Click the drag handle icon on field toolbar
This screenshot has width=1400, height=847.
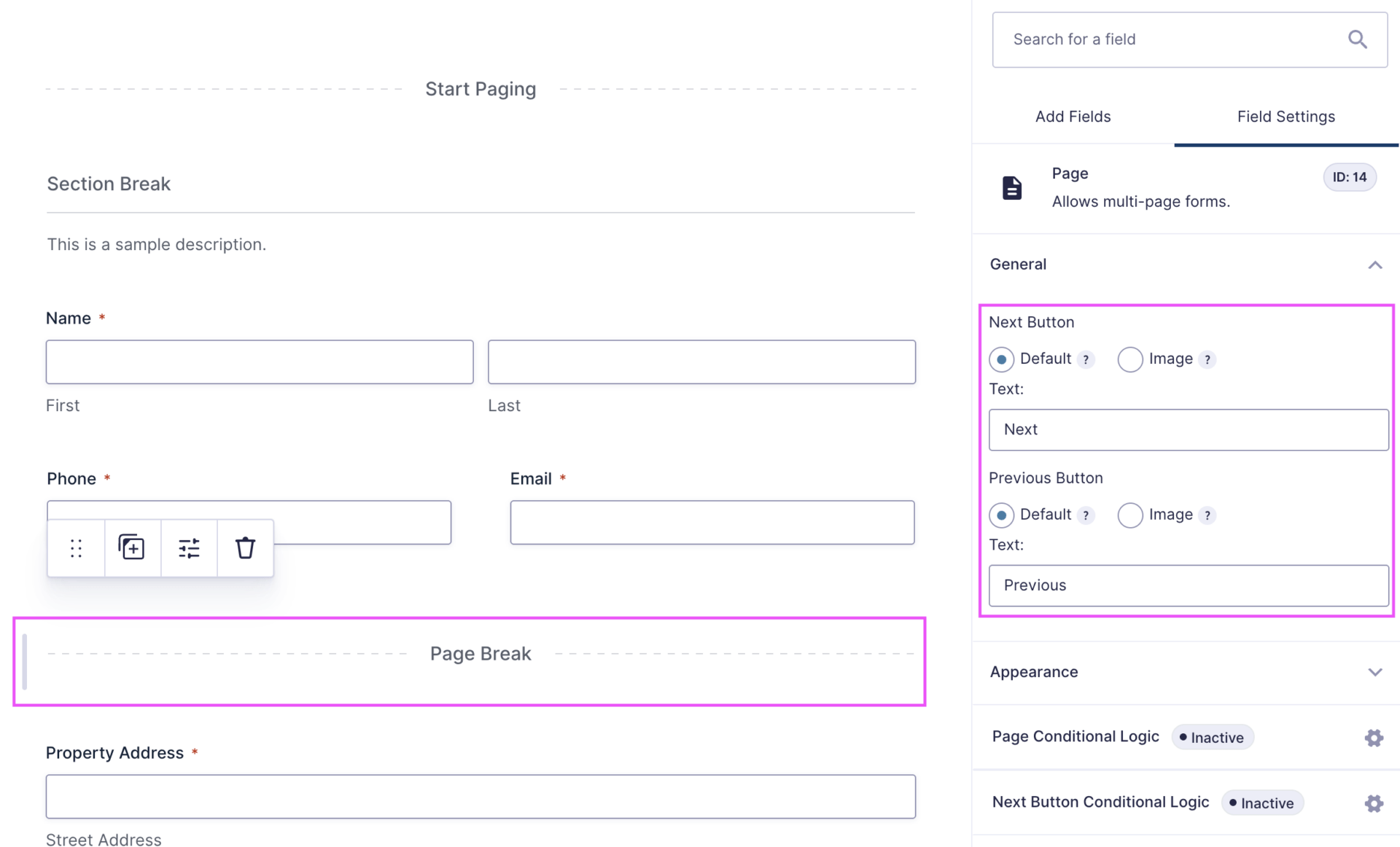click(x=76, y=547)
